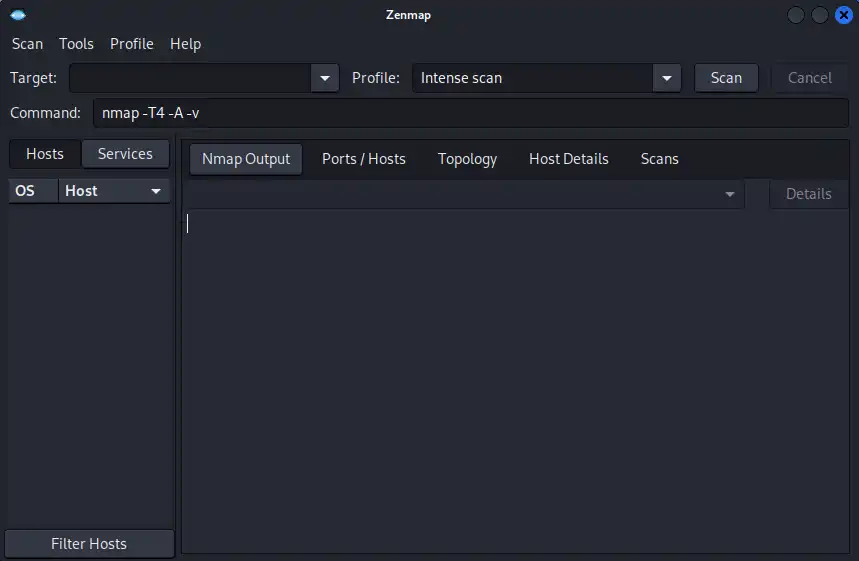Click the Host column sort arrow
859x561 pixels.
(156, 191)
